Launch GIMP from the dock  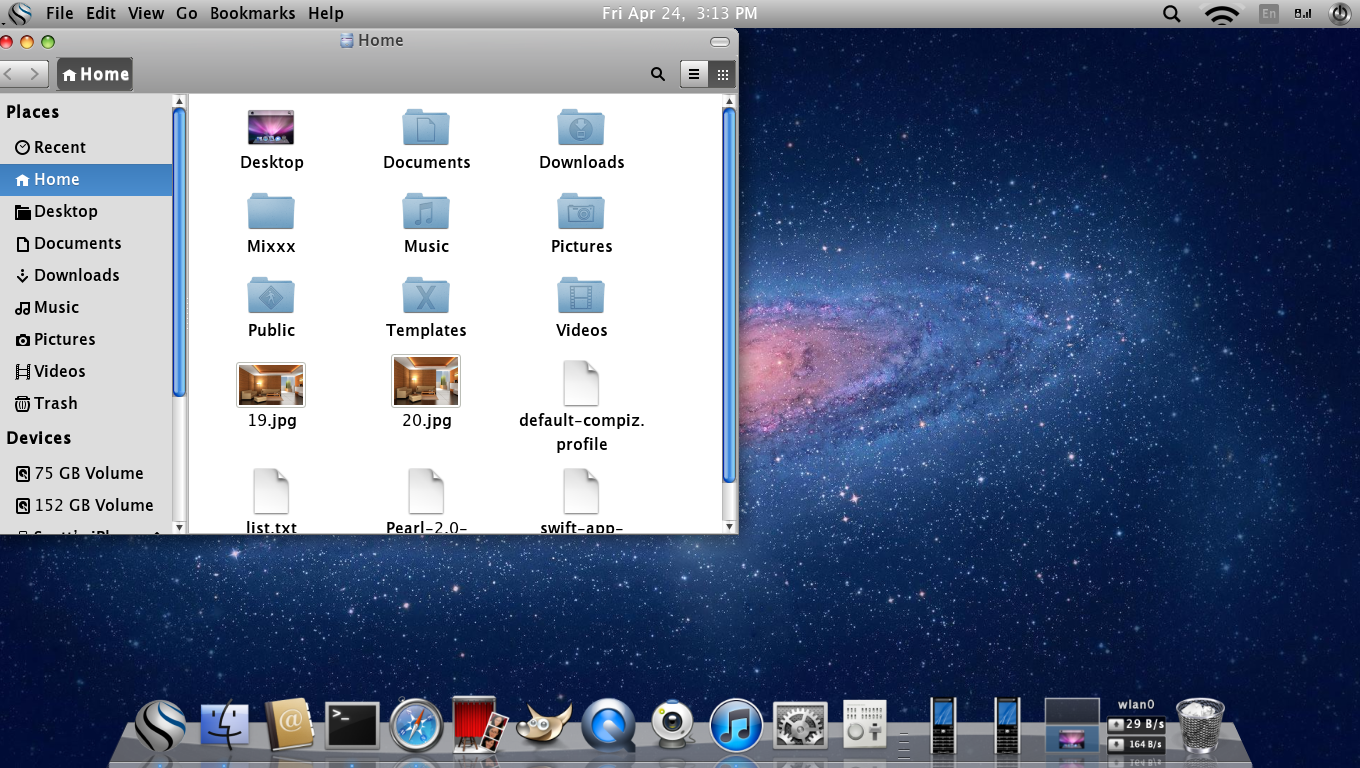point(545,725)
